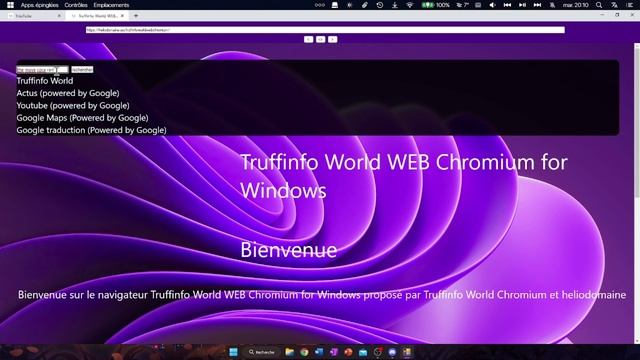Open the Apps épinglées menu

(x=39, y=5)
